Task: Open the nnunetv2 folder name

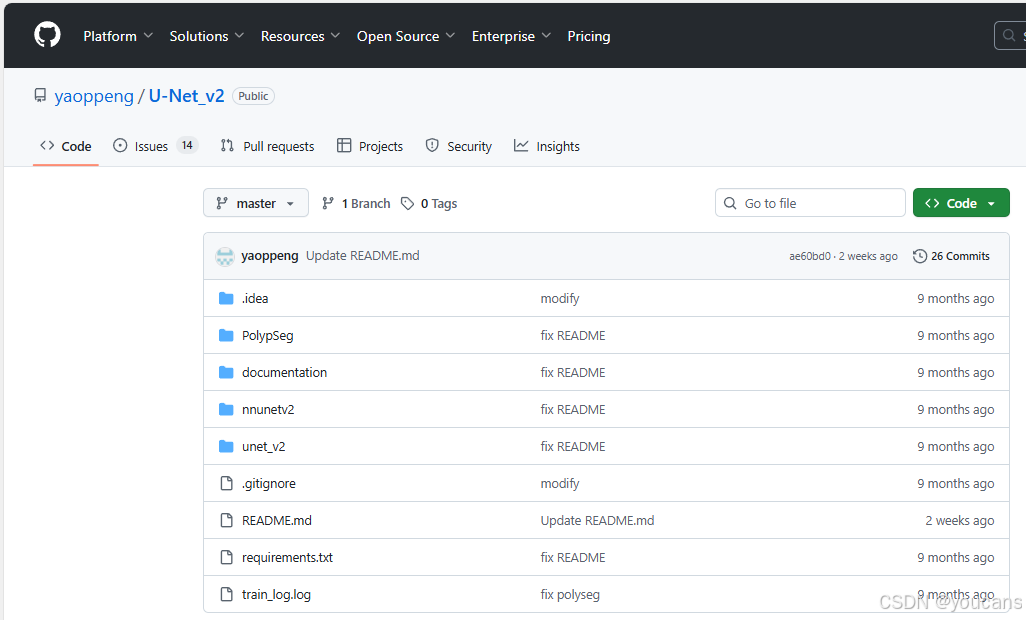Action: click(x=268, y=409)
